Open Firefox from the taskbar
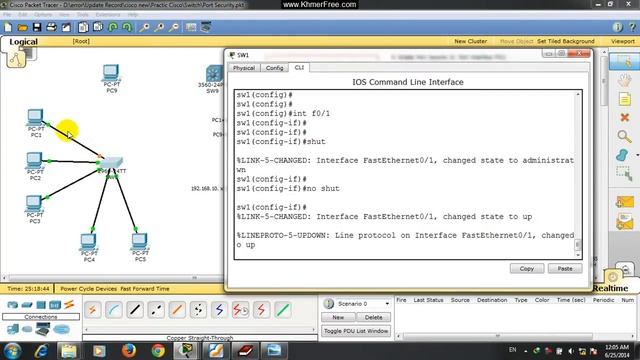 129,351
